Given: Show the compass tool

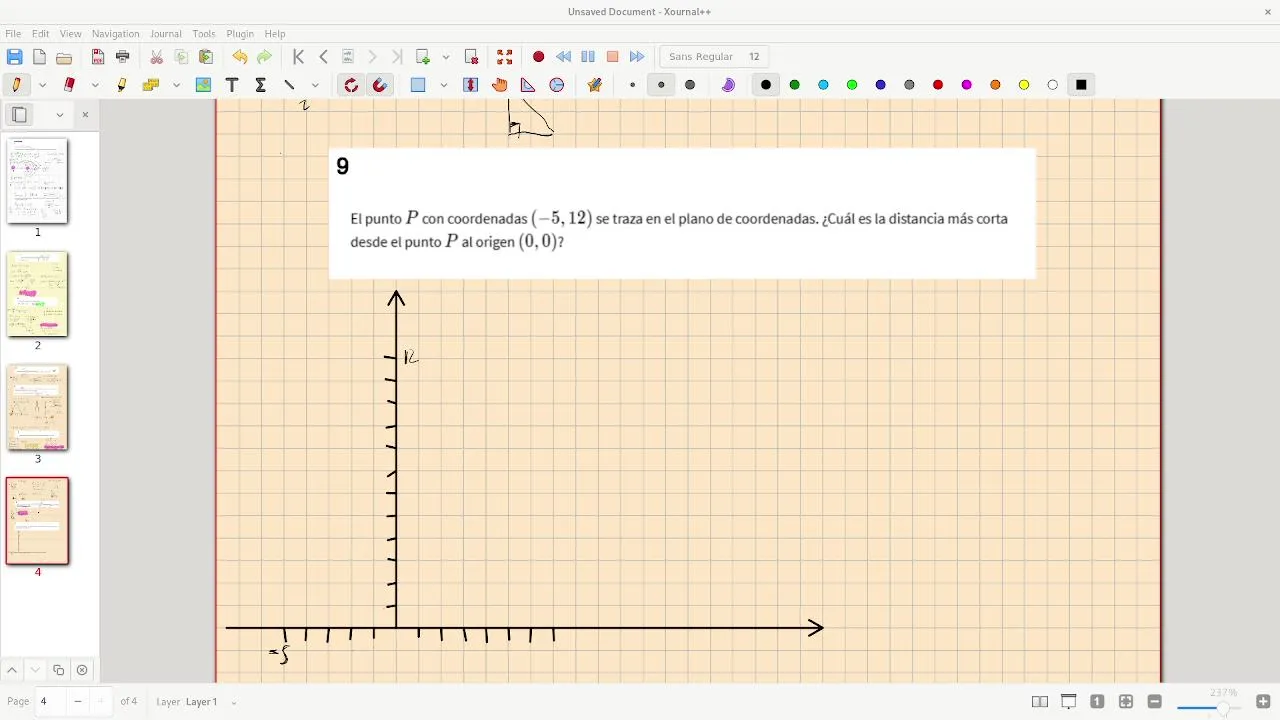Looking at the screenshot, I should pos(557,85).
